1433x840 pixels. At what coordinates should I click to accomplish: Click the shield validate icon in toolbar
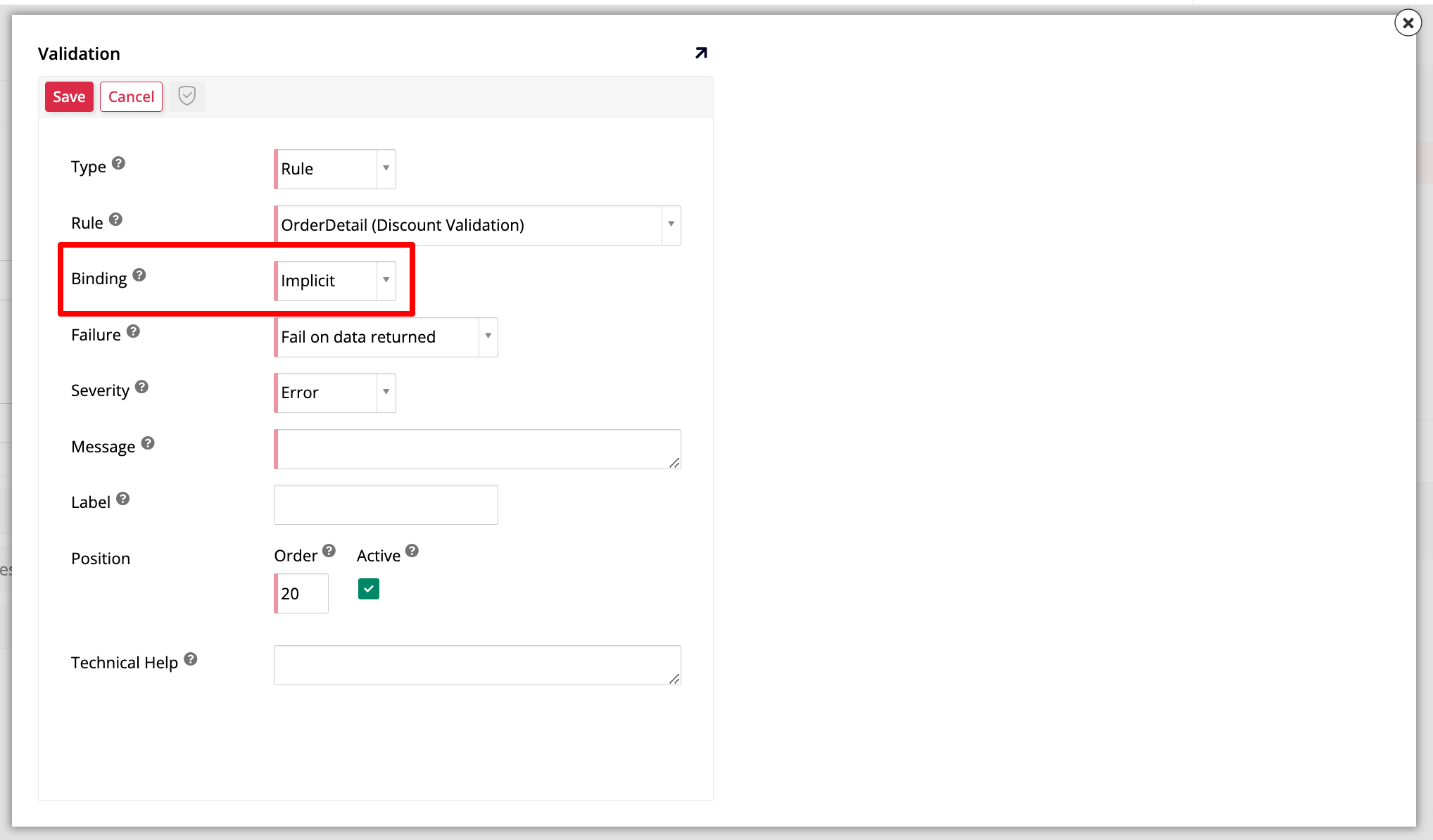[187, 96]
